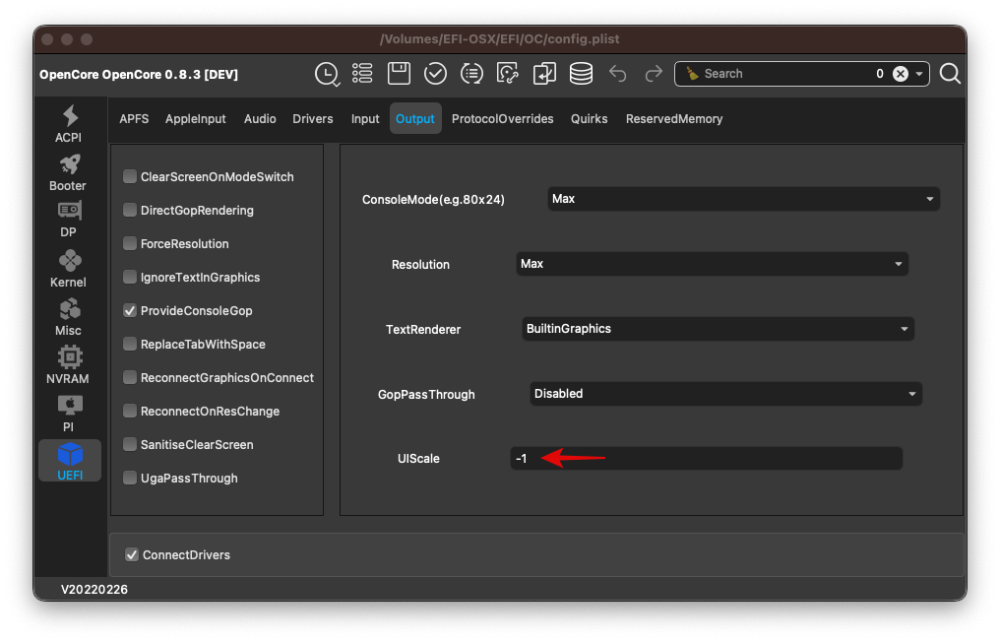Click the magnifier search icon
Image resolution: width=1000 pixels, height=642 pixels.
click(x=950, y=74)
